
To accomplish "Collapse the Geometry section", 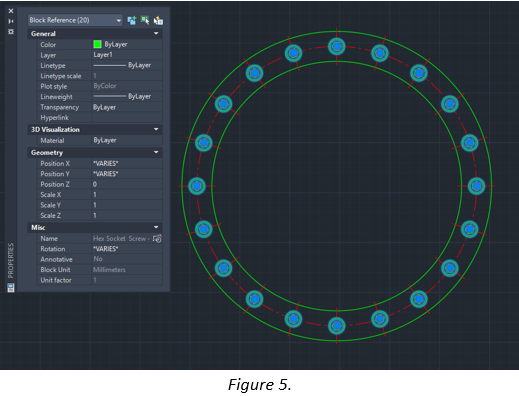I will click(x=156, y=152).
